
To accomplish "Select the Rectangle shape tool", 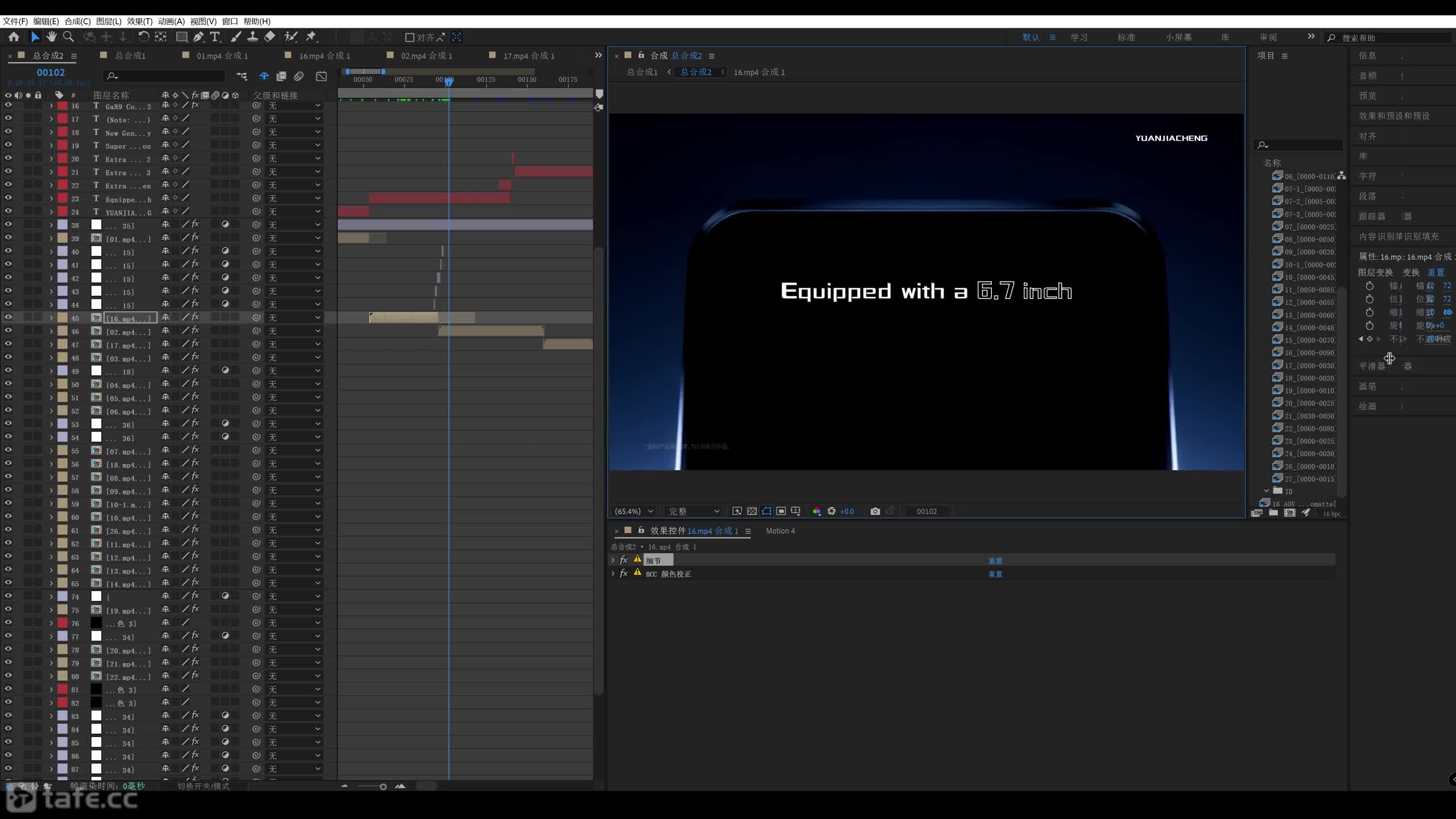I will pyautogui.click(x=182, y=37).
